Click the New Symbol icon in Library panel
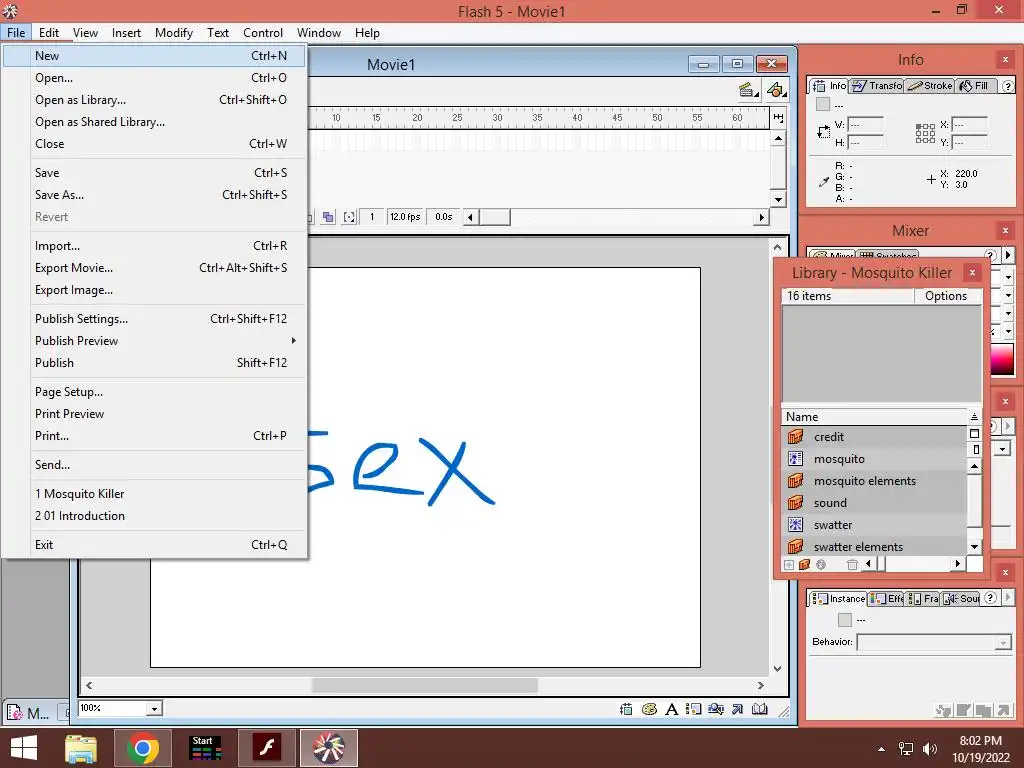The width and height of the screenshot is (1024, 768). pyautogui.click(x=789, y=565)
